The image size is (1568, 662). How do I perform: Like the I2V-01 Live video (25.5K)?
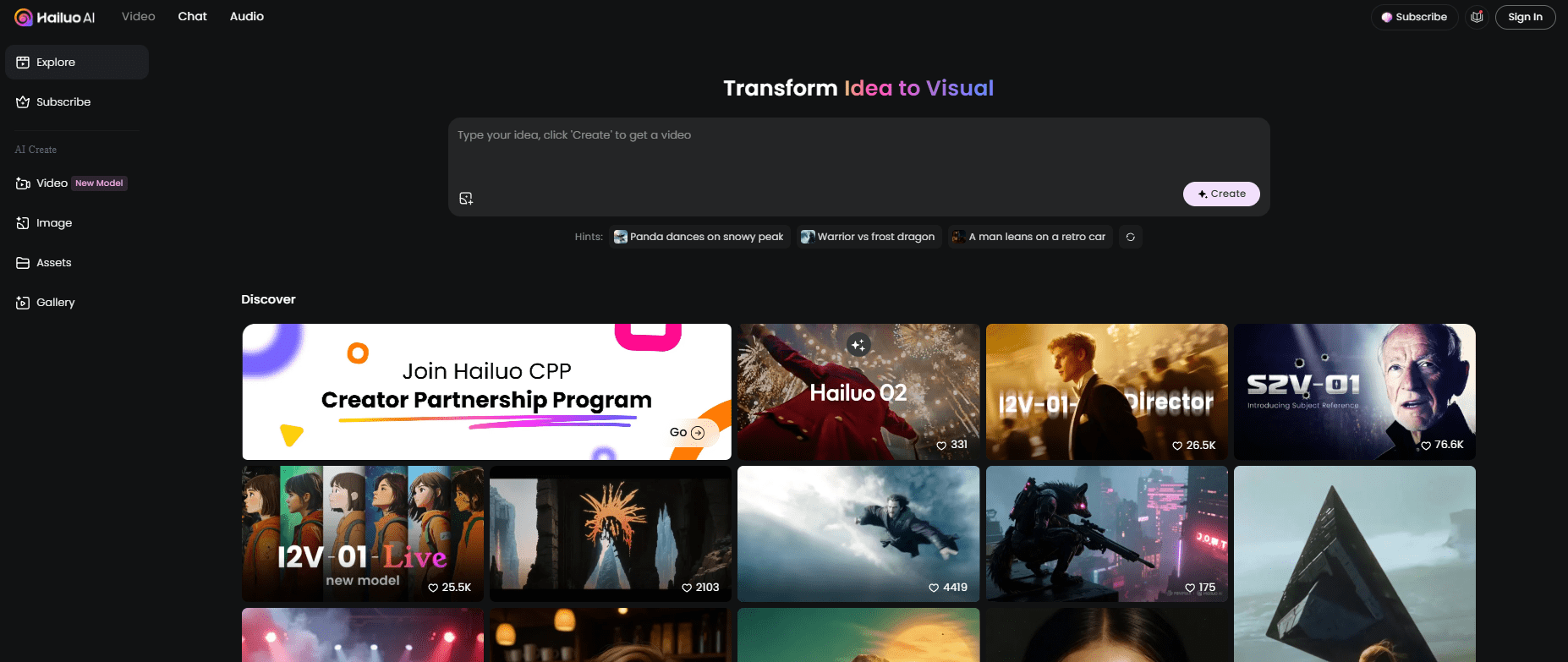(433, 588)
